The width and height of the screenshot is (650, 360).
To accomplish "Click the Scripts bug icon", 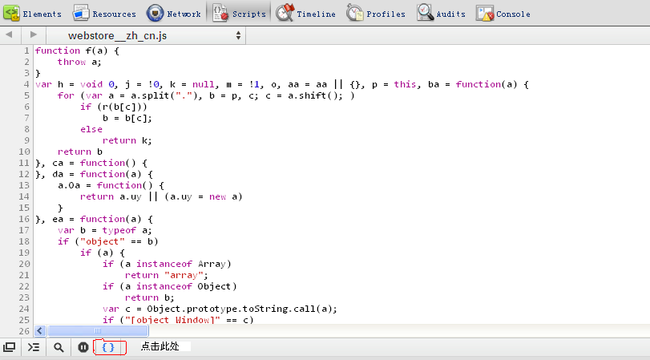I will pos(220,13).
